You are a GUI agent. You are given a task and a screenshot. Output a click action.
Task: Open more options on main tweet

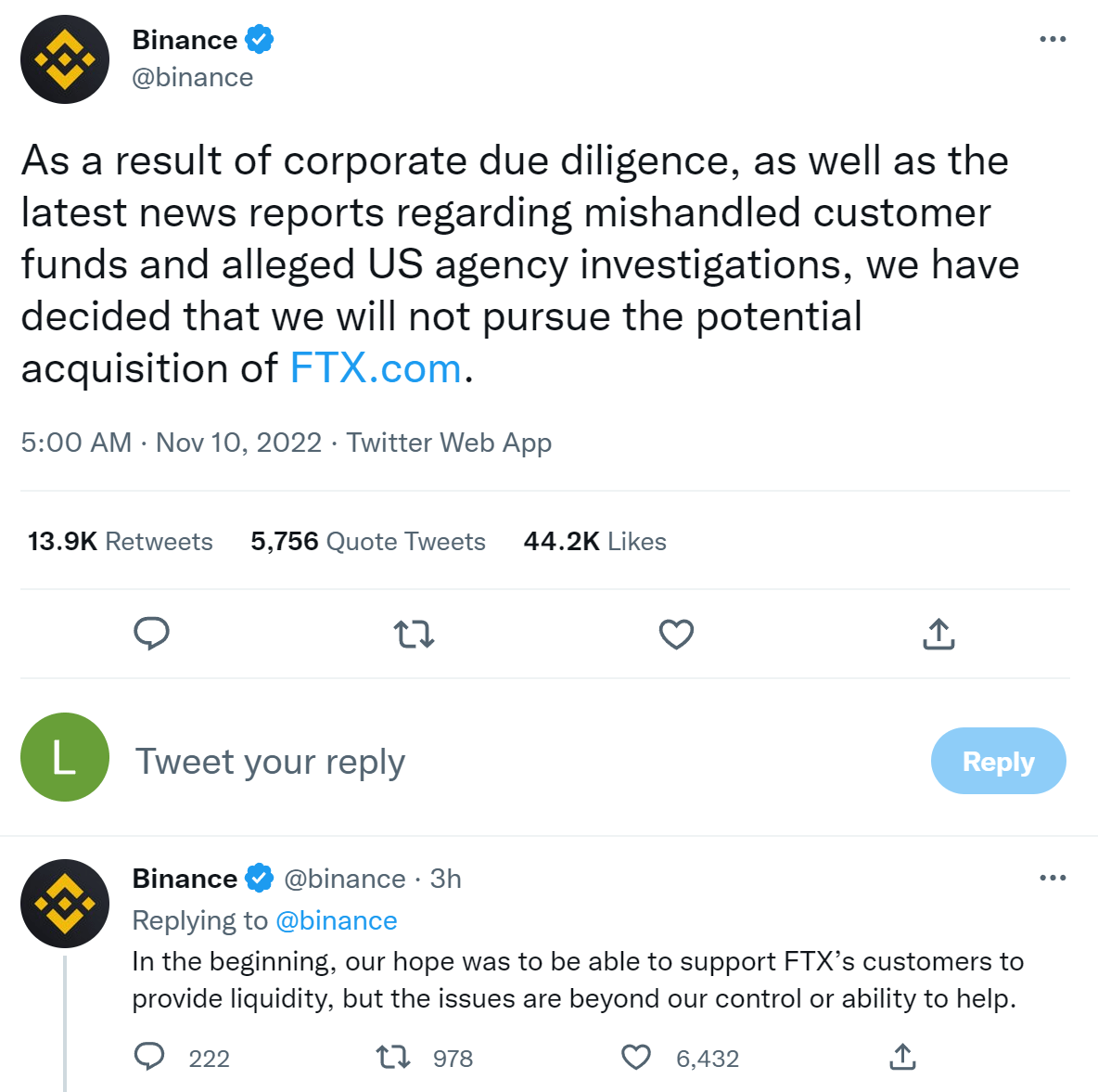coord(1053,39)
